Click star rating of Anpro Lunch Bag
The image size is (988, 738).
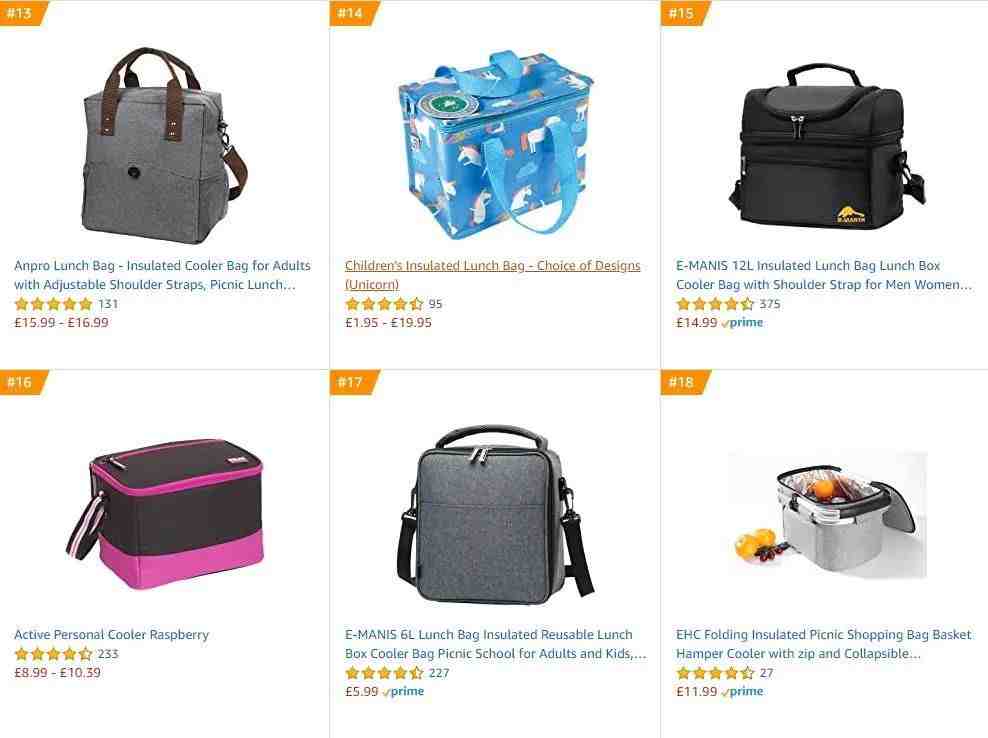(54, 304)
